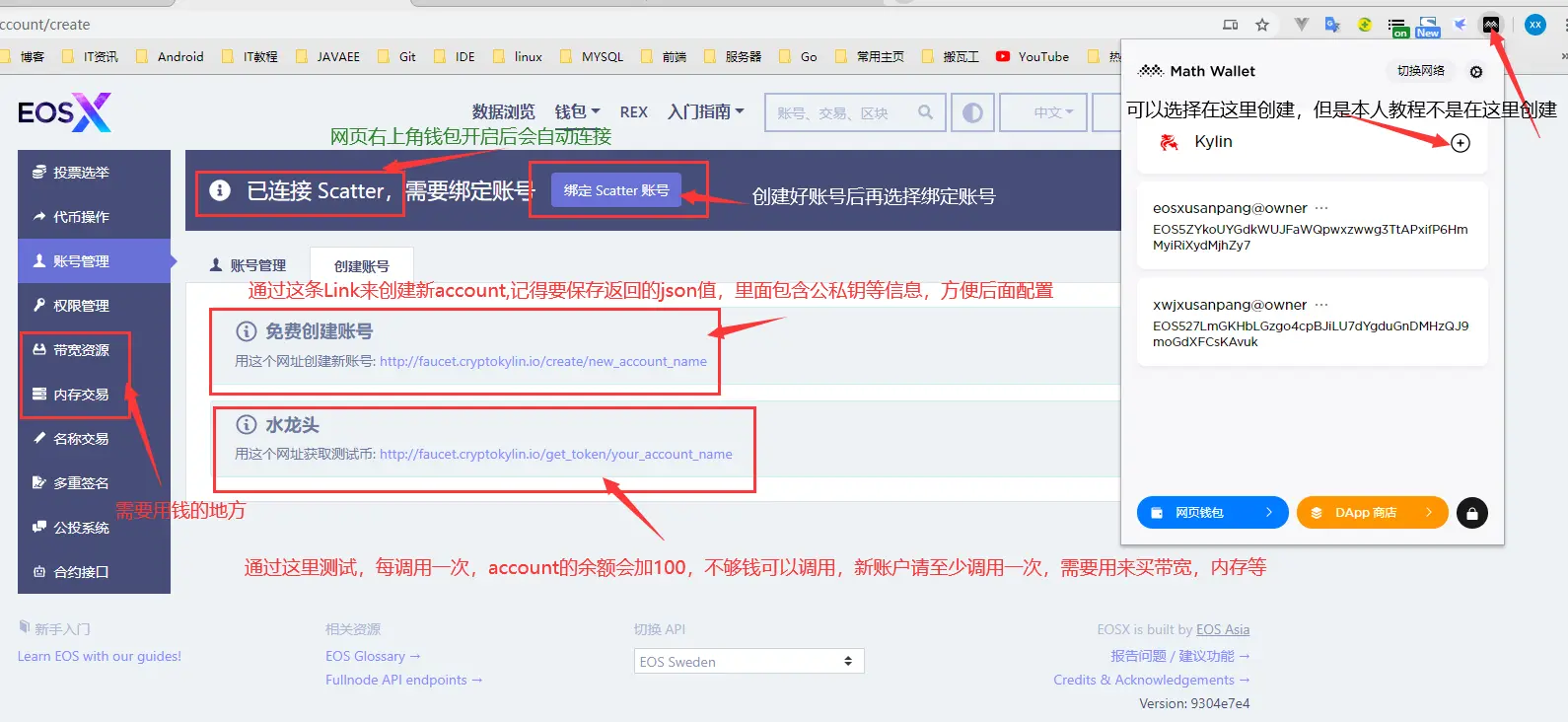
Task: Open the faucet create new_account_name link
Action: [543, 361]
